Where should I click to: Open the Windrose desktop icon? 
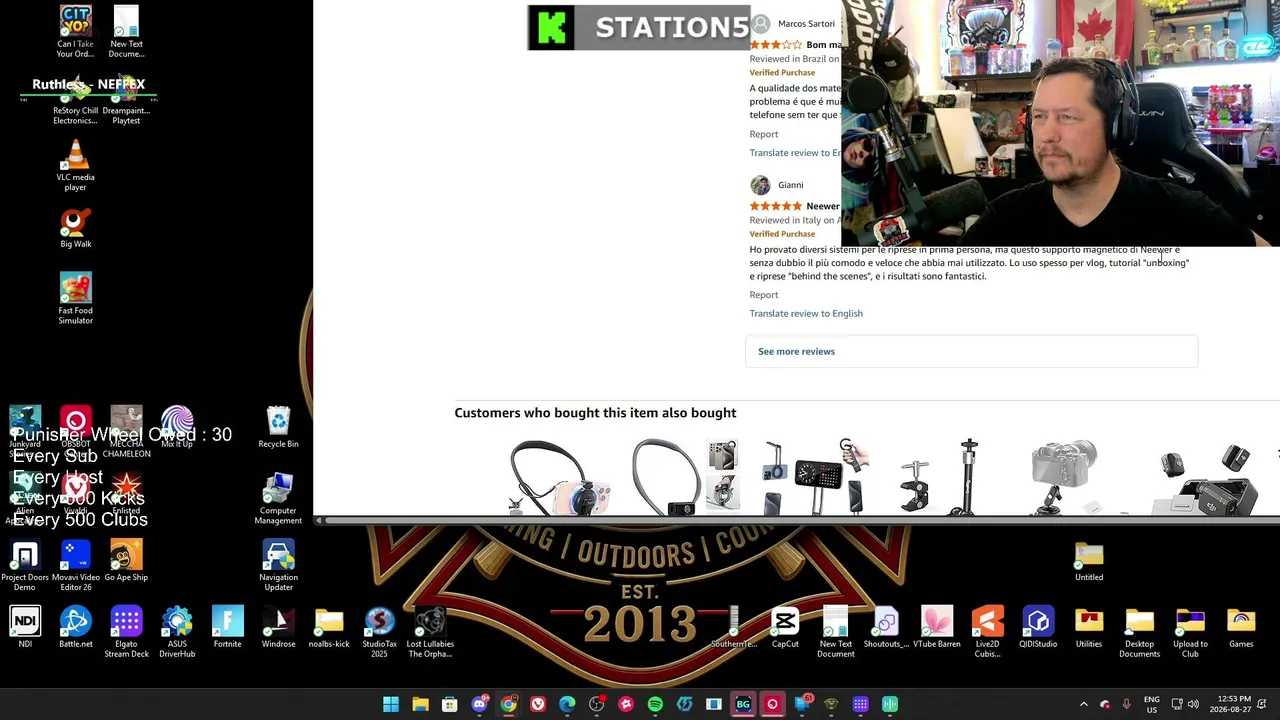(x=278, y=627)
